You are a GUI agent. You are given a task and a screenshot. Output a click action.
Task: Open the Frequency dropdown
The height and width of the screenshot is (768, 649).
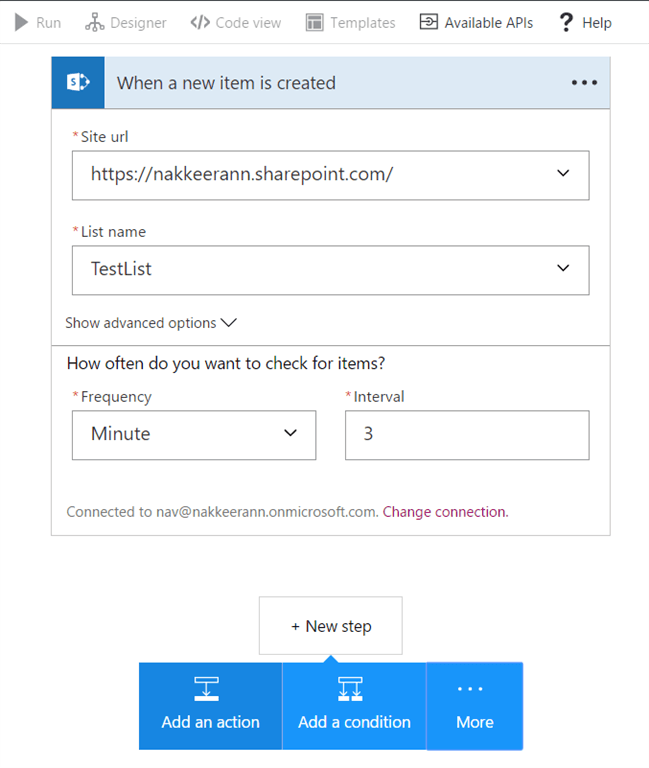coord(291,433)
